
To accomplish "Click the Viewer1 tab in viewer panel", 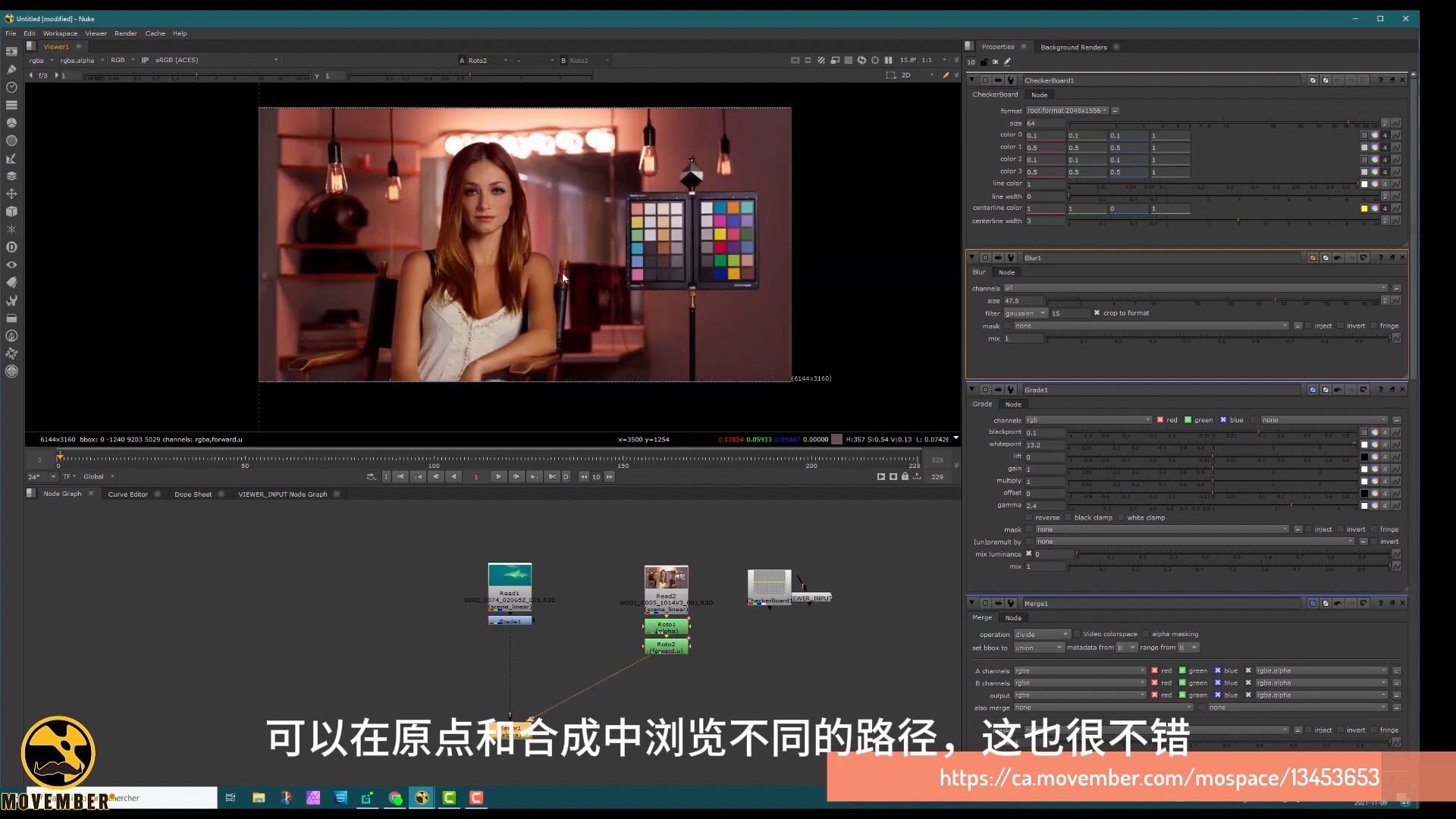I will pos(56,46).
